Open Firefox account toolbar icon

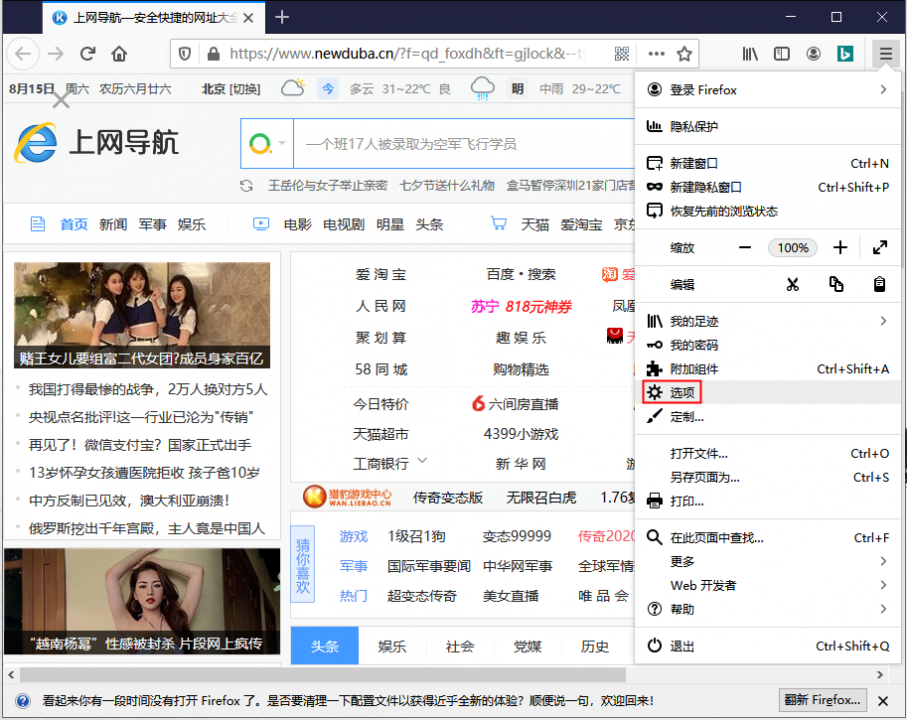[x=813, y=54]
